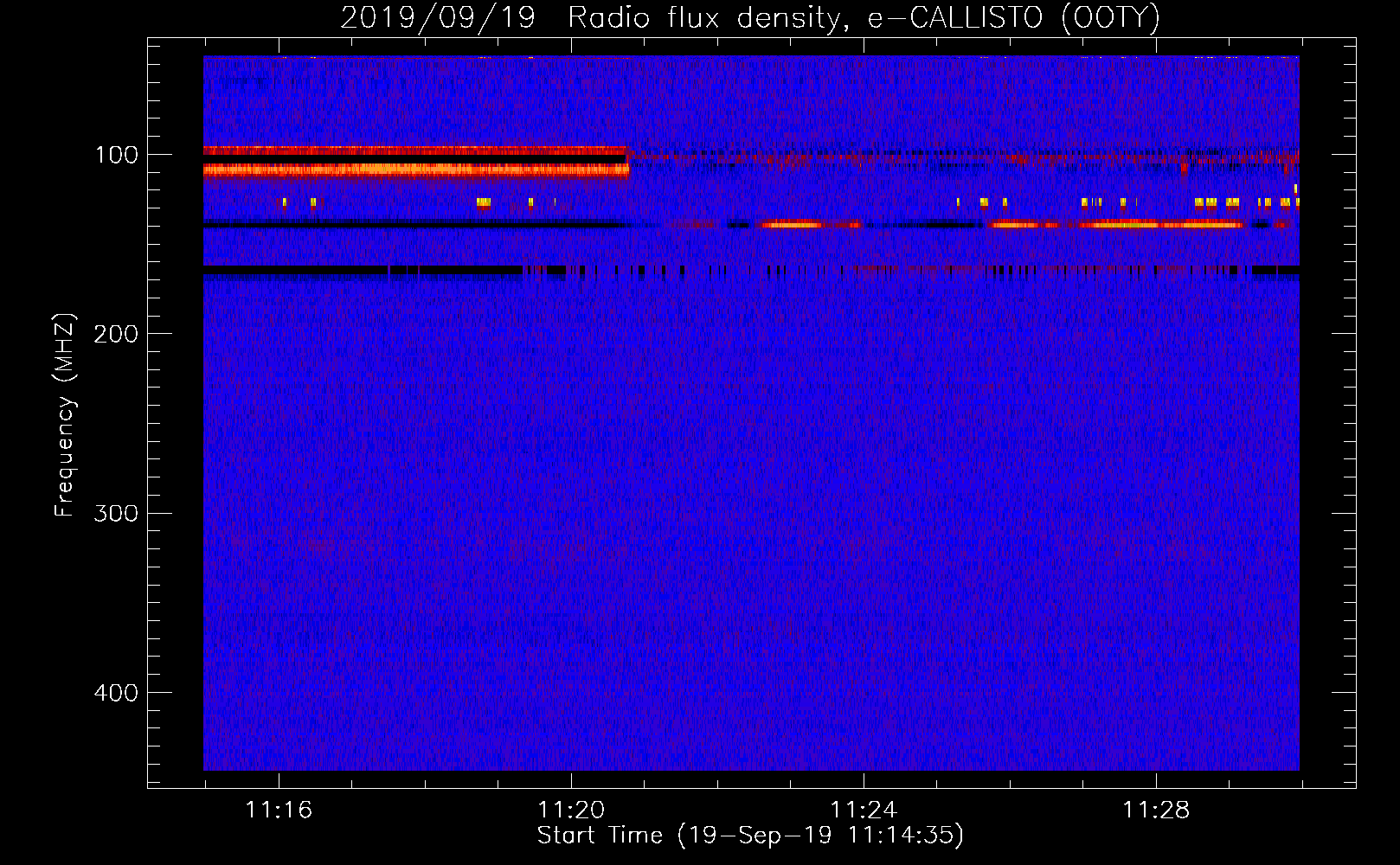Screen dimensions: 1400x865
Task: Click the 400 frequency tick label
Action: (116, 693)
